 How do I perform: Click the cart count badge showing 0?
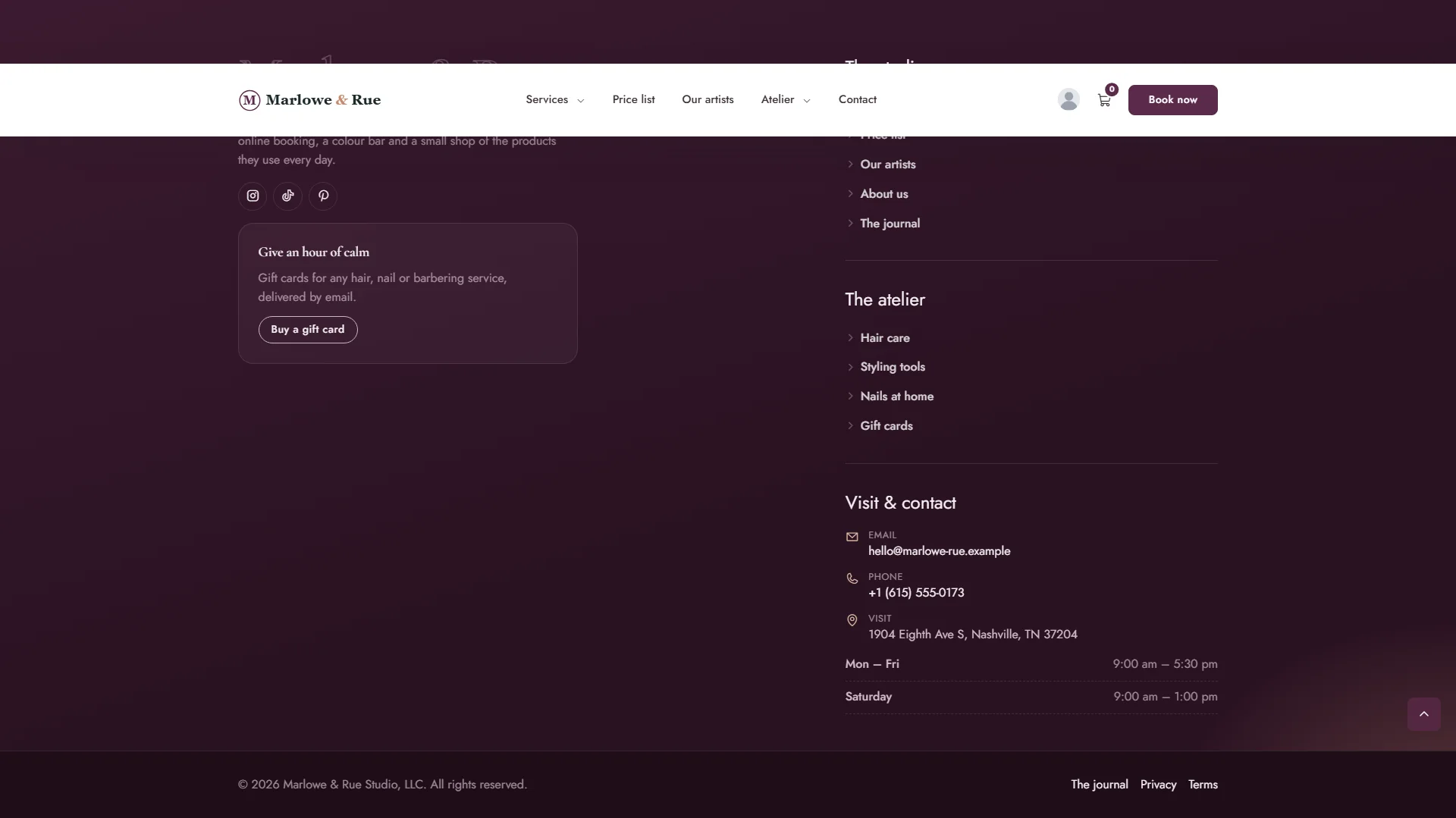coord(1111,89)
